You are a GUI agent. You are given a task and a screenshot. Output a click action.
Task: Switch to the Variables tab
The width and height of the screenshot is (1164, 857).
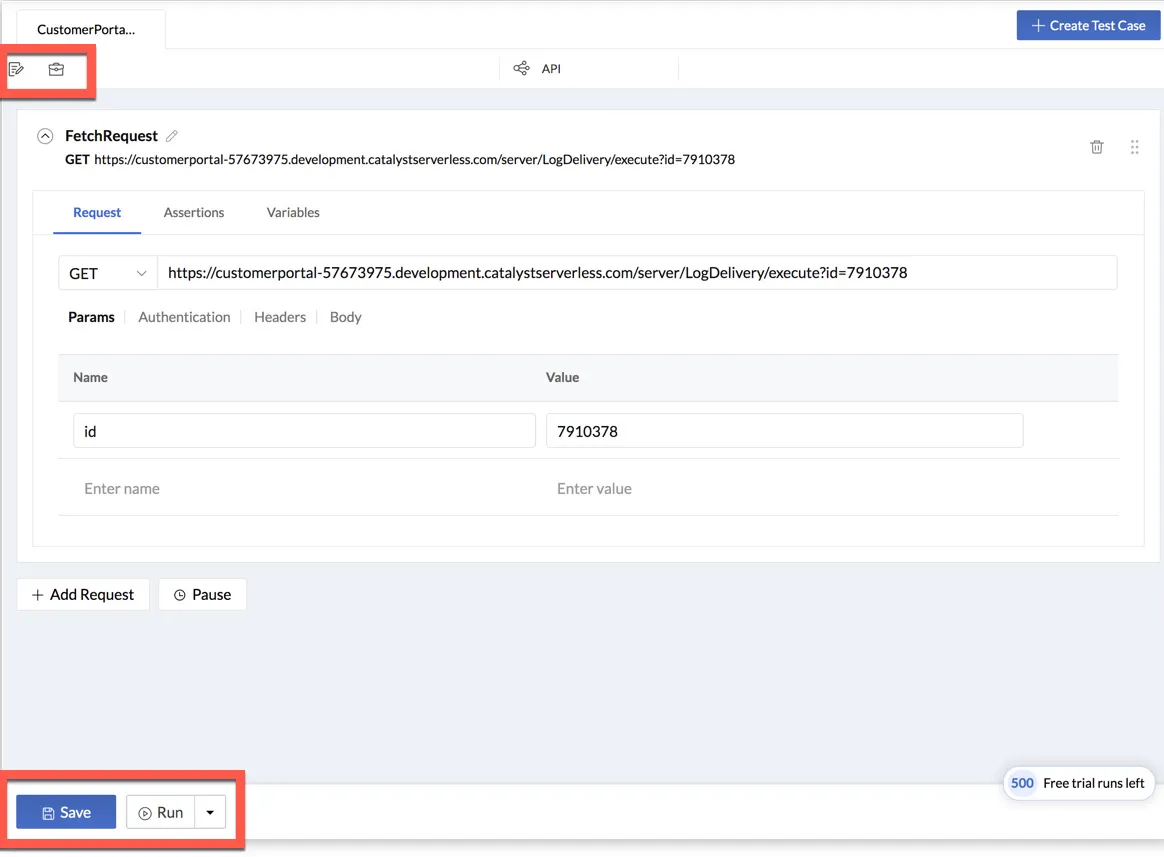(293, 212)
